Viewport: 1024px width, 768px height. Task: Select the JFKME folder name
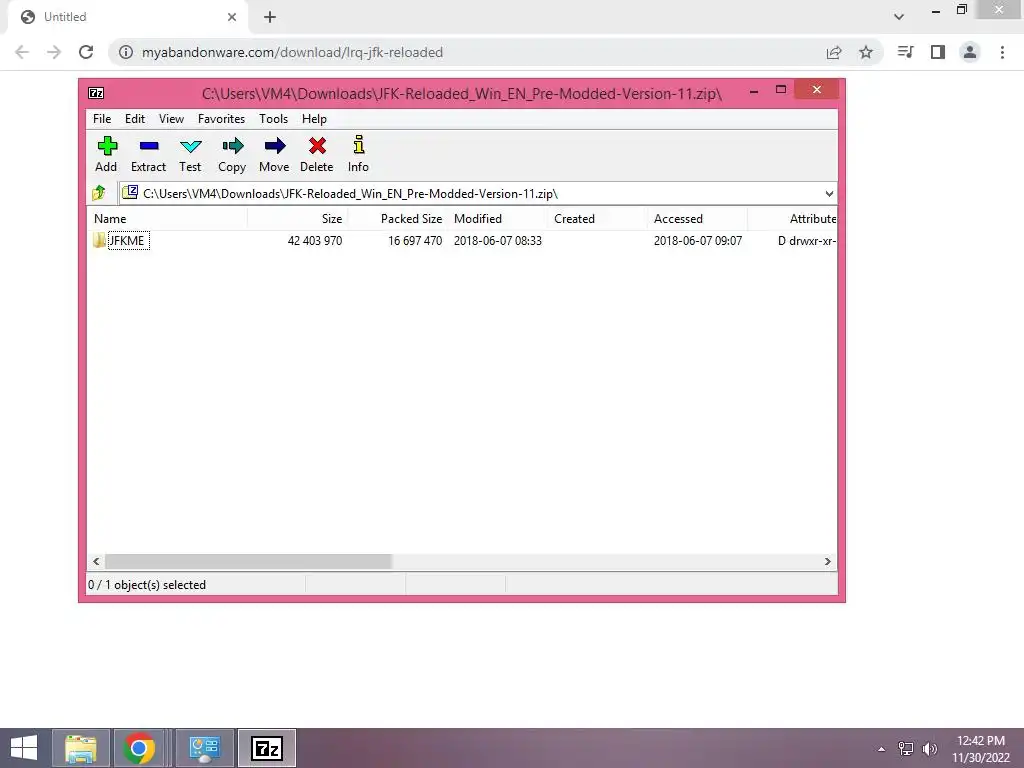click(128, 240)
